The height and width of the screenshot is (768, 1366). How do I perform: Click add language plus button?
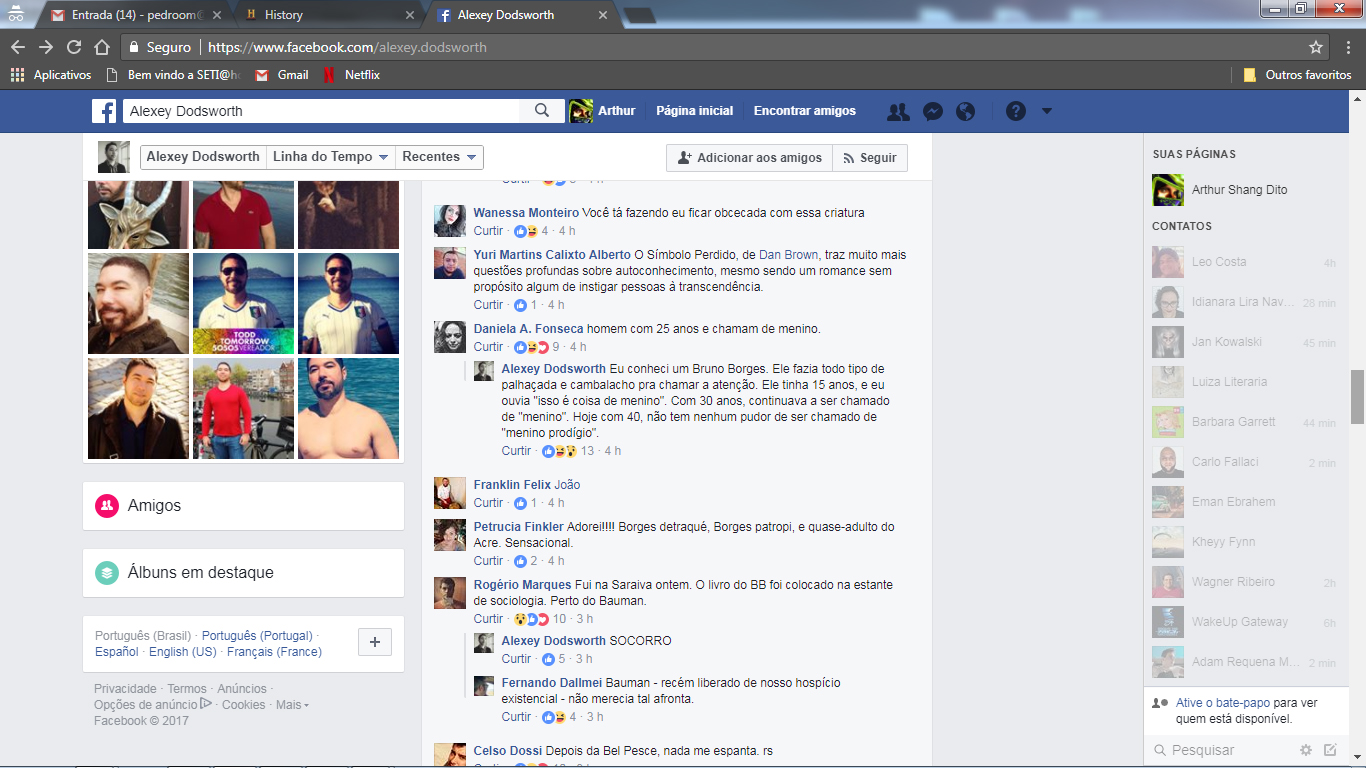point(375,642)
